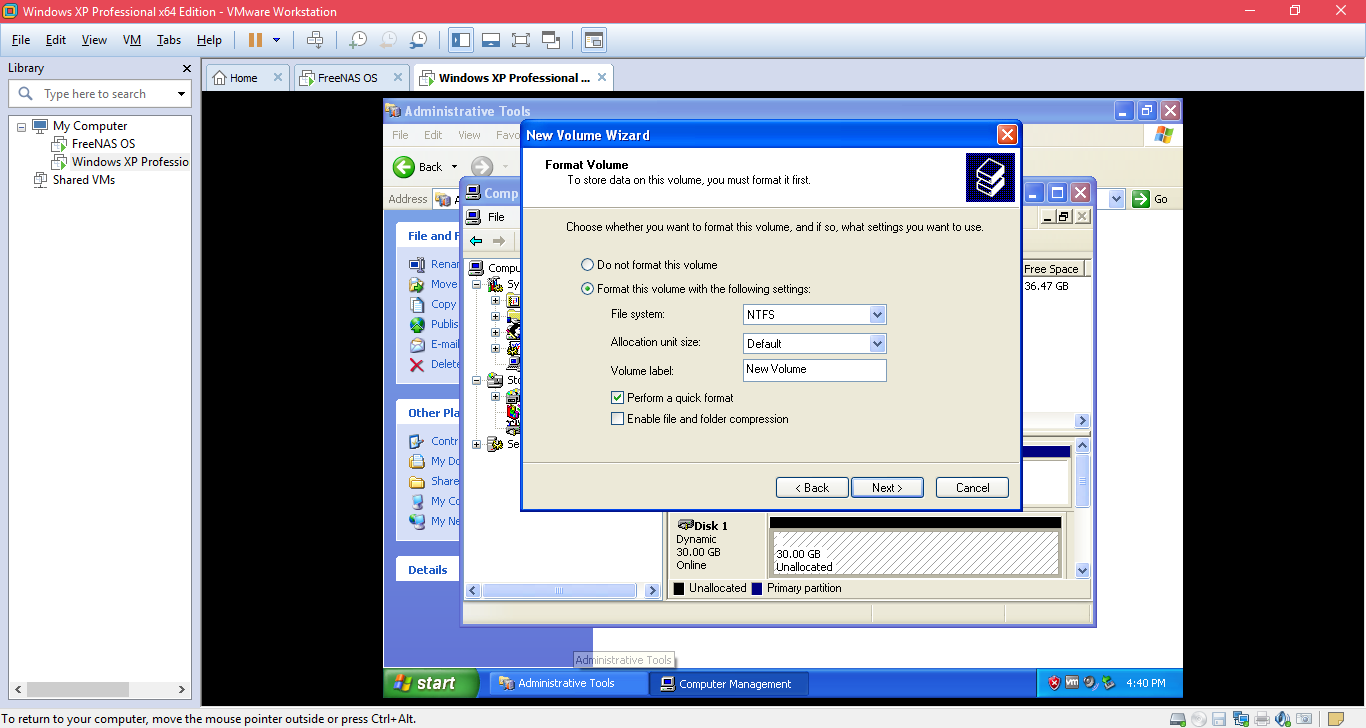
Task: Switch to the FreeNAS OS tab
Action: click(347, 78)
